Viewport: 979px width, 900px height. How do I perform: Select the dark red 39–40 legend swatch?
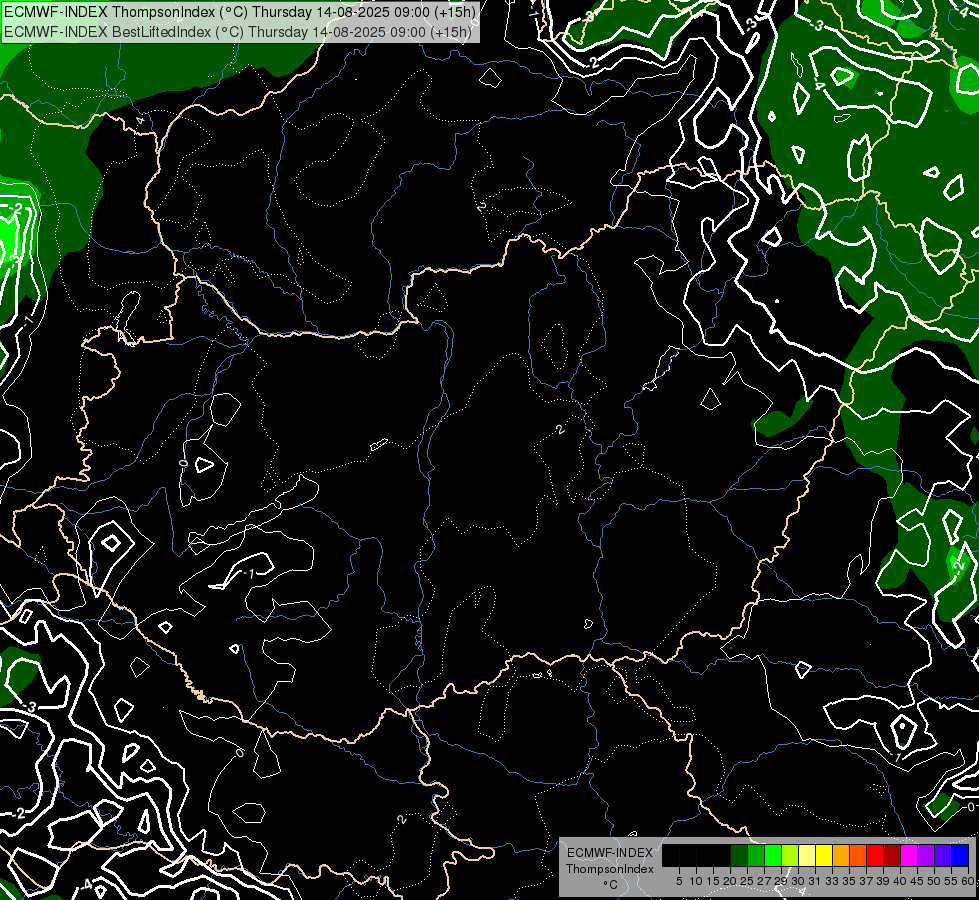[x=892, y=855]
